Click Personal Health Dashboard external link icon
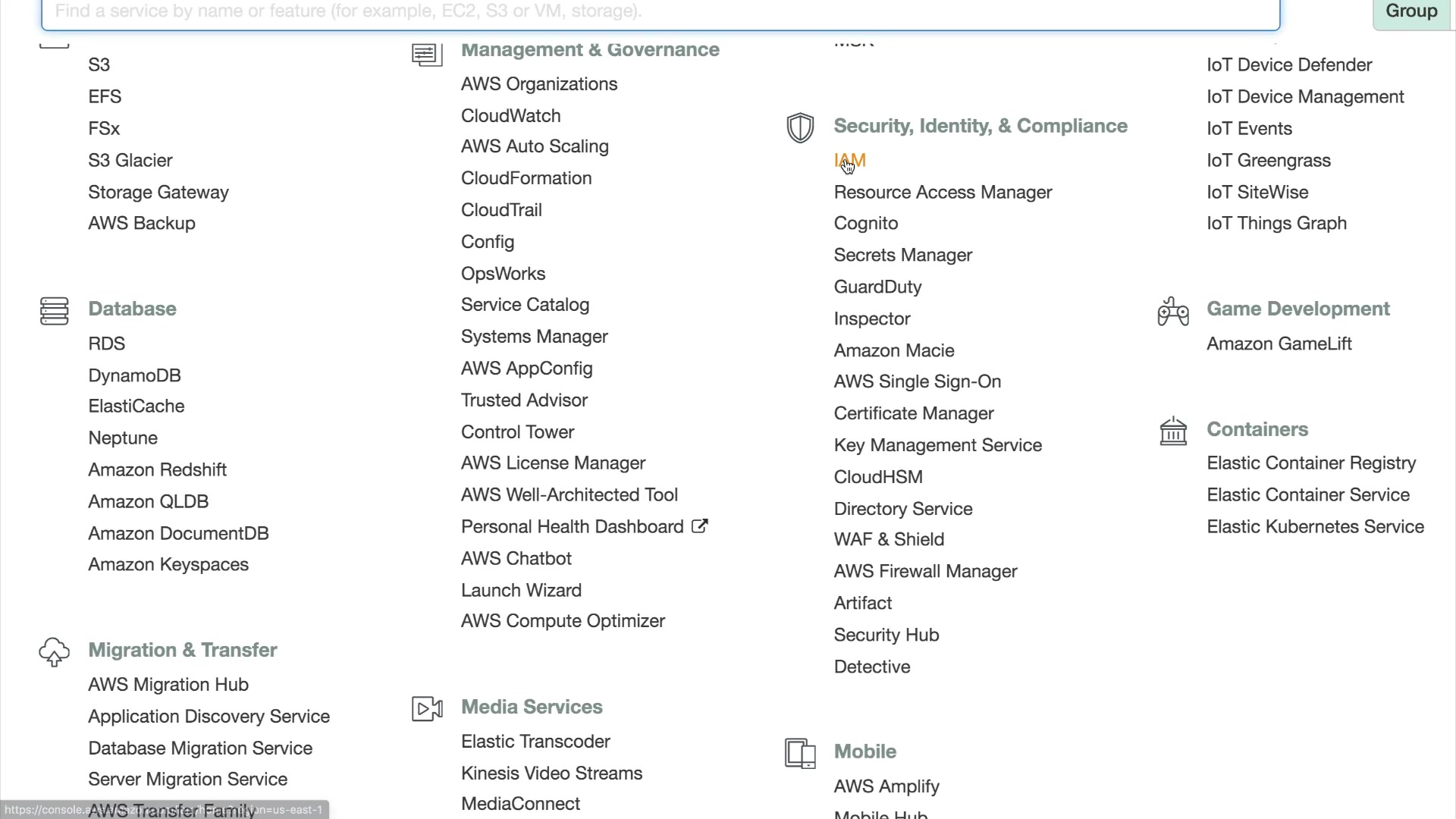The image size is (1456, 819). [x=700, y=526]
